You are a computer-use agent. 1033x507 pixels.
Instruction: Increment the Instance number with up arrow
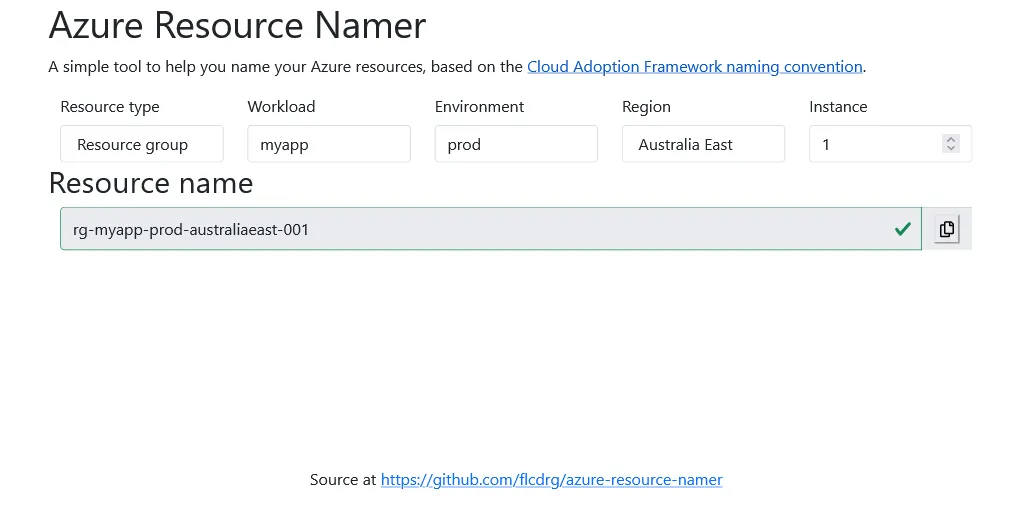coord(951,139)
